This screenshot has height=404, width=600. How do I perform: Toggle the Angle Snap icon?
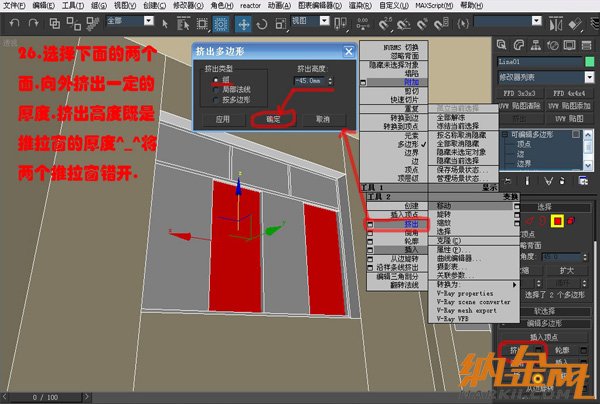[x=403, y=24]
